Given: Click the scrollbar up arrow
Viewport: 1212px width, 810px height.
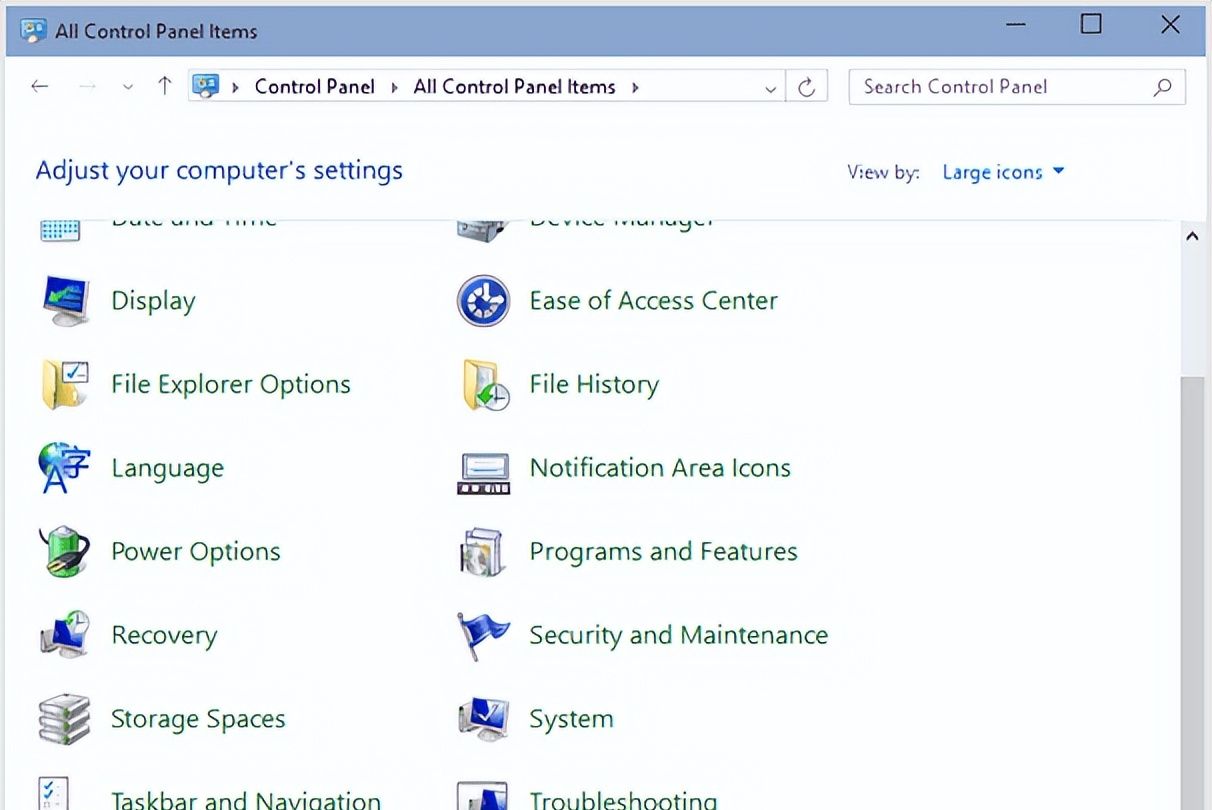Looking at the screenshot, I should click(1192, 237).
